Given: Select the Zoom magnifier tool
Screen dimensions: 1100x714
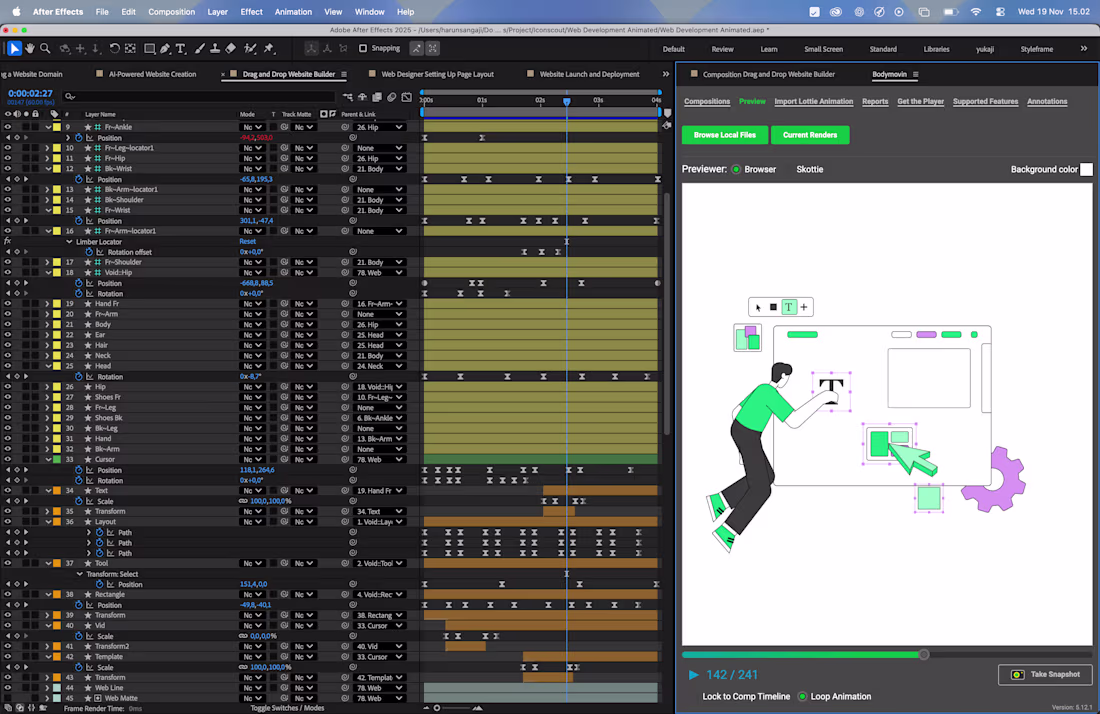Looking at the screenshot, I should pos(45,48).
